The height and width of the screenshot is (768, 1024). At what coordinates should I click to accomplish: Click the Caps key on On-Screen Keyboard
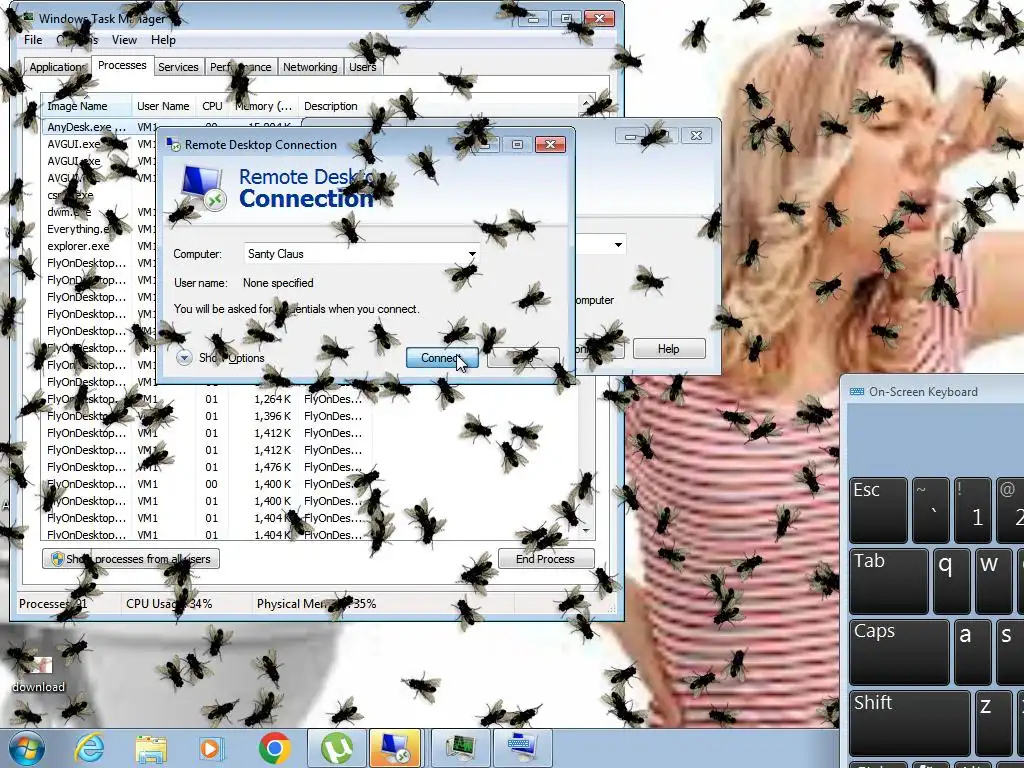(x=899, y=652)
